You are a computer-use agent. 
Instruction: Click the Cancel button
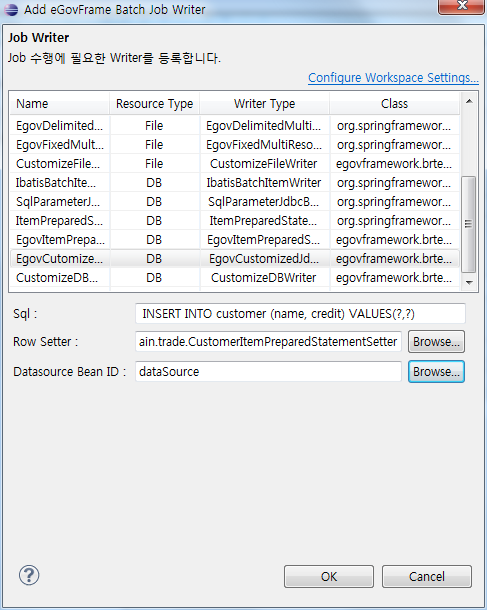pos(427,576)
